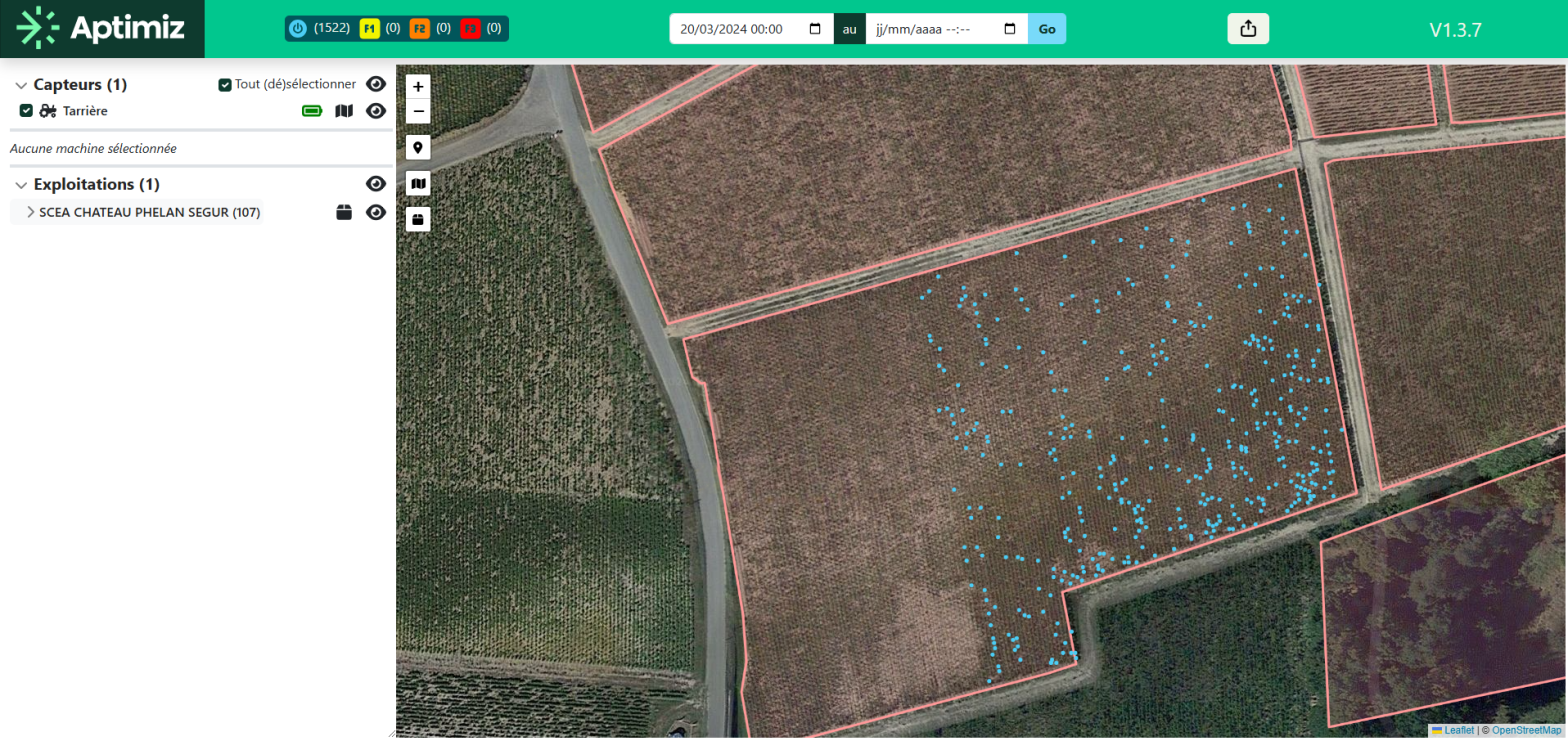Click the blue power status icon
This screenshot has height=741, width=1568.
click(298, 29)
